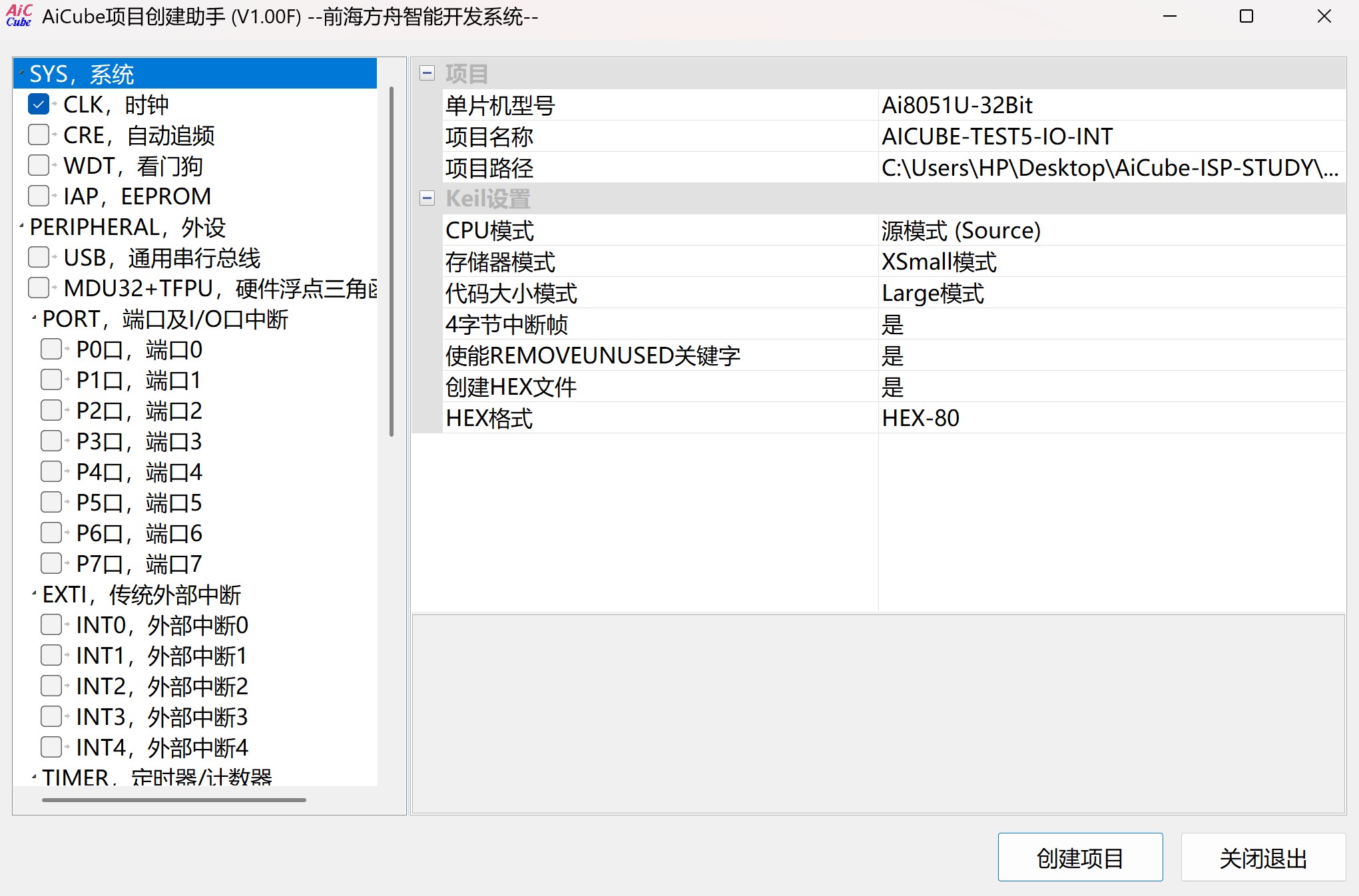Uncheck the CLK 时钟 checkbox
Screen dimensions: 1359x896
coord(39,105)
